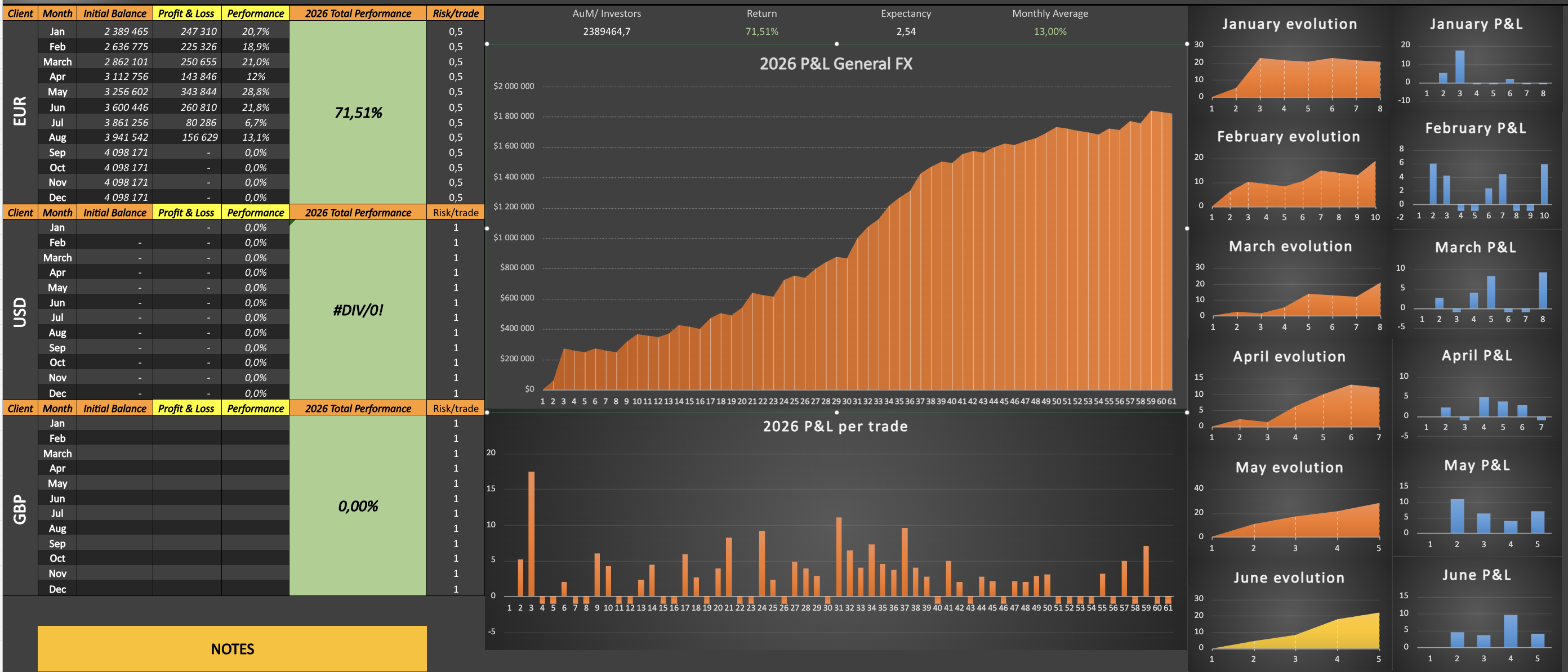Click the tallest bar at trade 3
Image resolution: width=1568 pixels, height=672 pixels.
531,534
